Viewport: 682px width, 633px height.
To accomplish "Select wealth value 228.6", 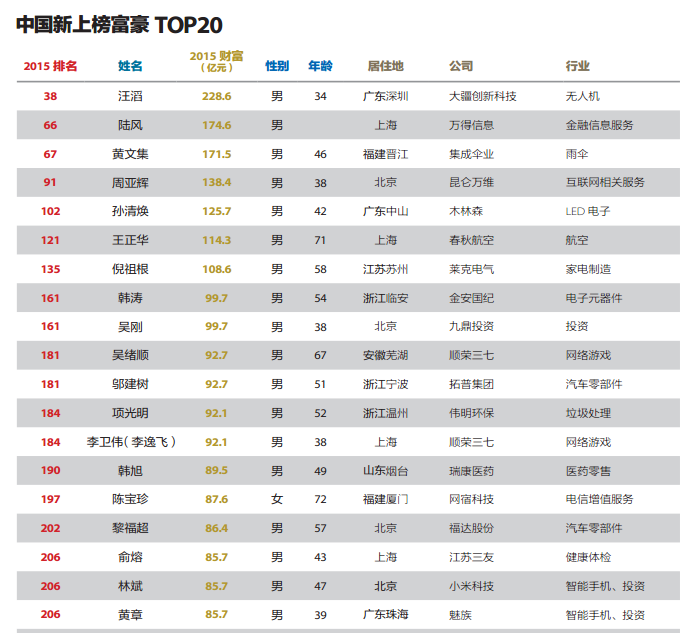I will [217, 96].
